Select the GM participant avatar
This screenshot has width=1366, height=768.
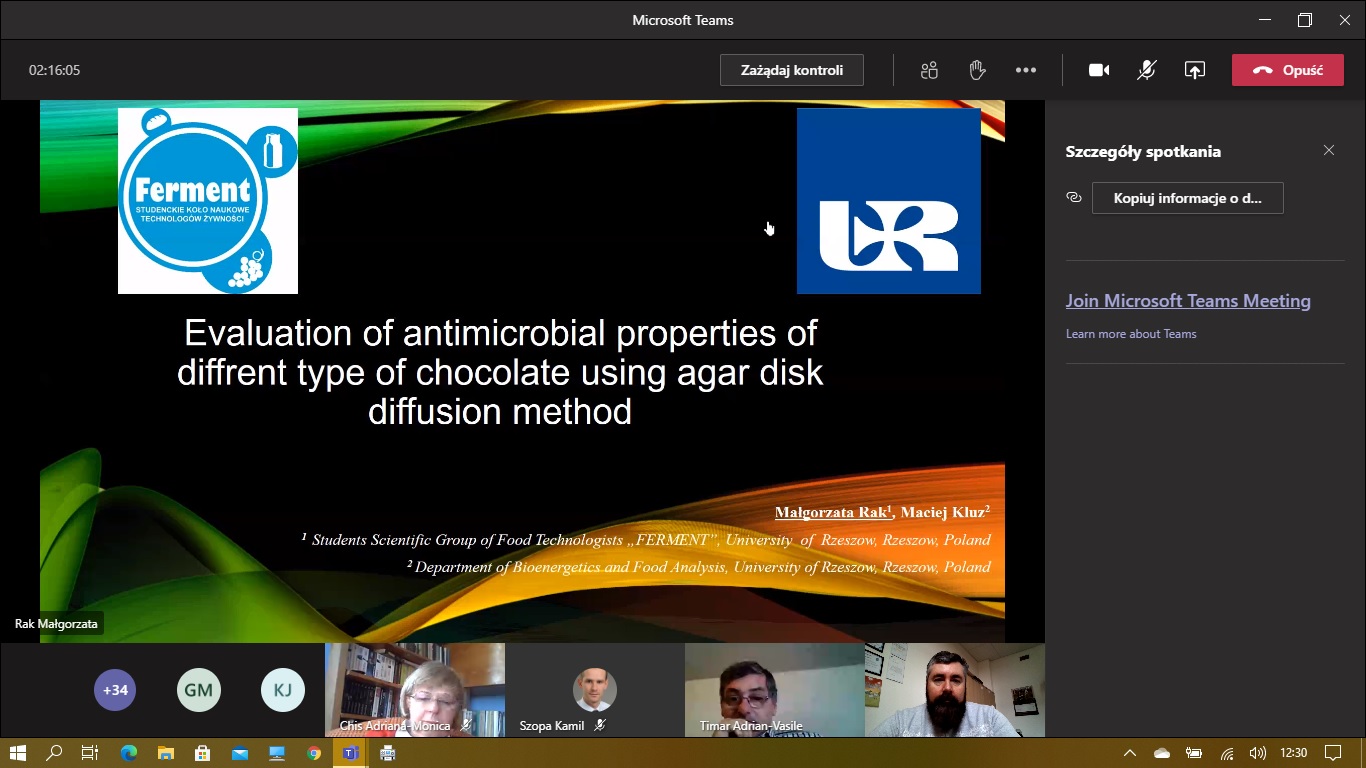point(198,690)
